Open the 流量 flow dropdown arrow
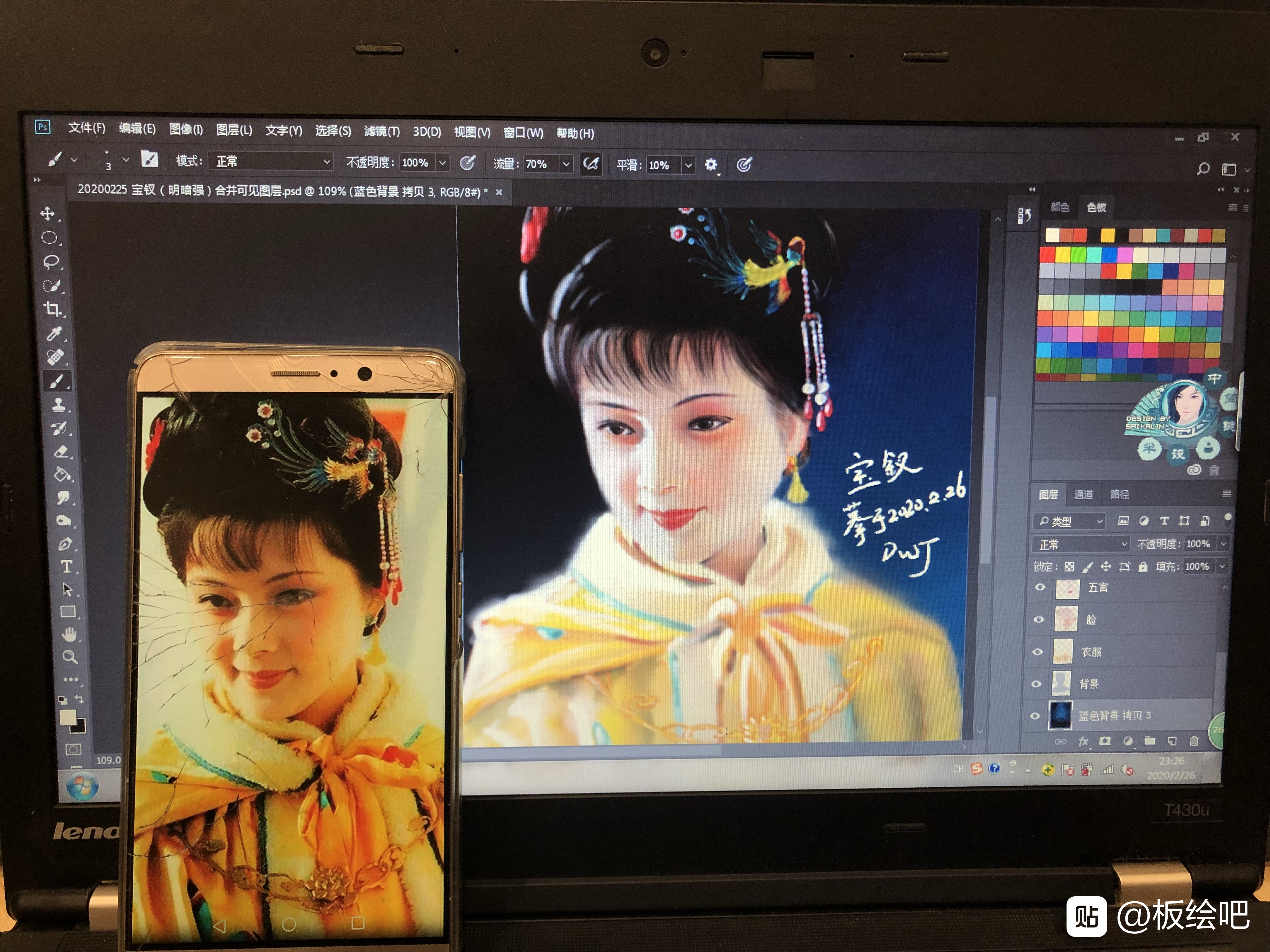The width and height of the screenshot is (1270, 952). click(x=566, y=164)
